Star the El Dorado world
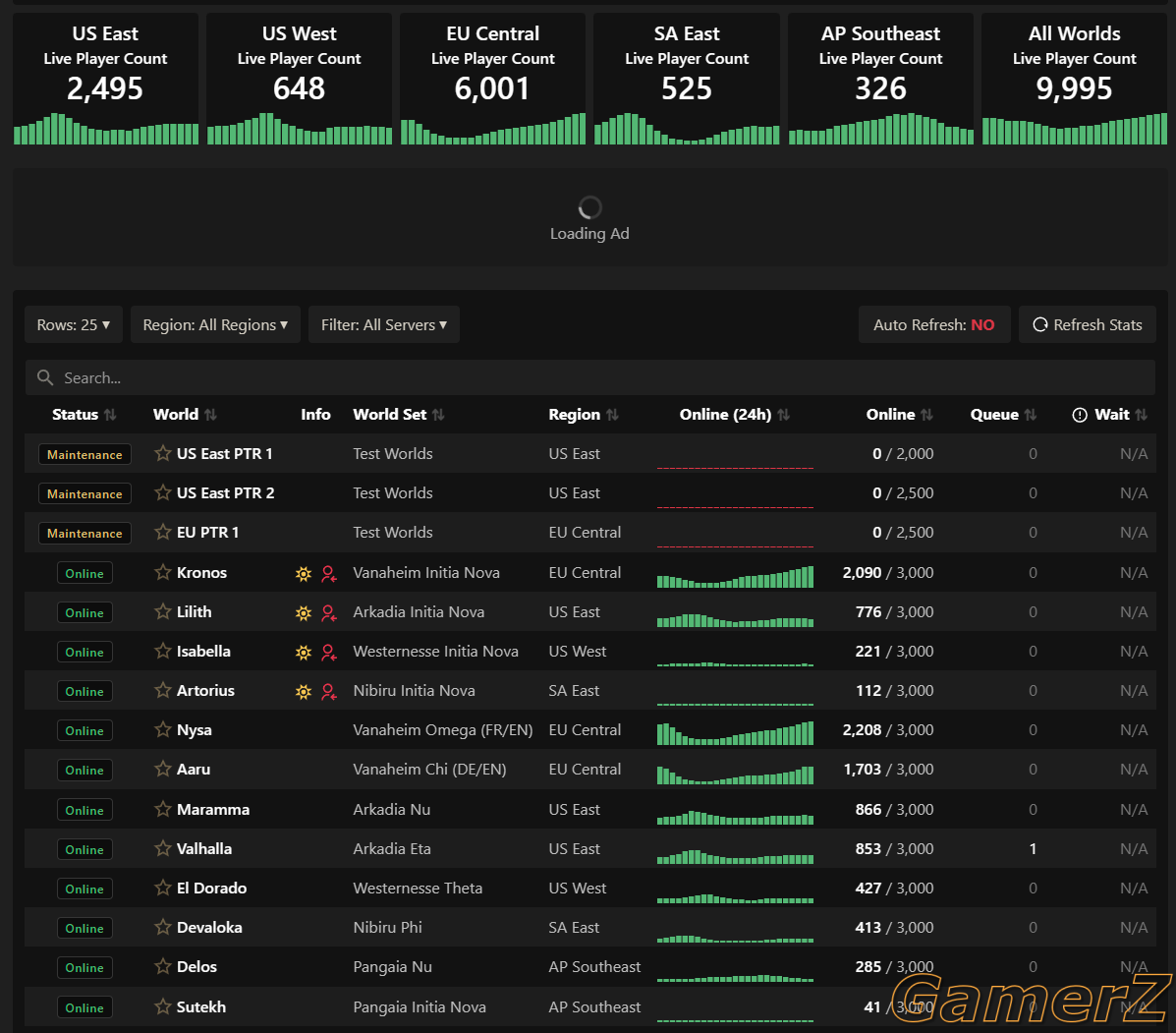Screen dimensions: 1176x1033 tap(163, 888)
